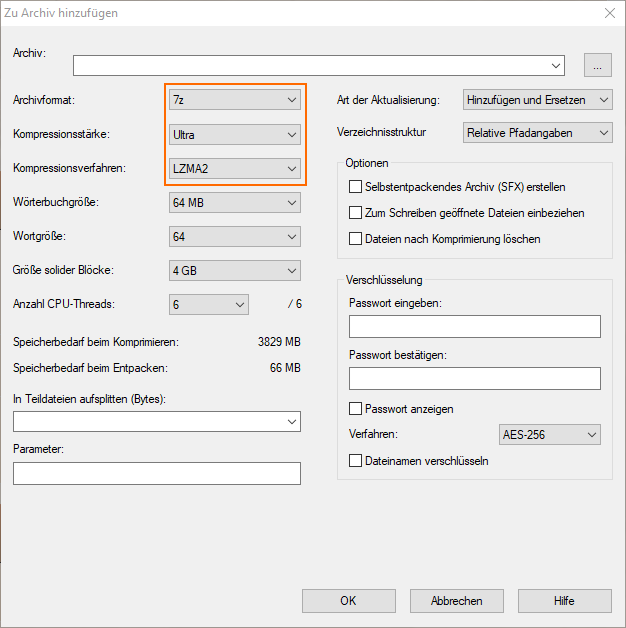The width and height of the screenshot is (626, 628).
Task: Expand Verzeichnisstruktur Relative Pfadangaben dropdown
Action: coord(537,133)
